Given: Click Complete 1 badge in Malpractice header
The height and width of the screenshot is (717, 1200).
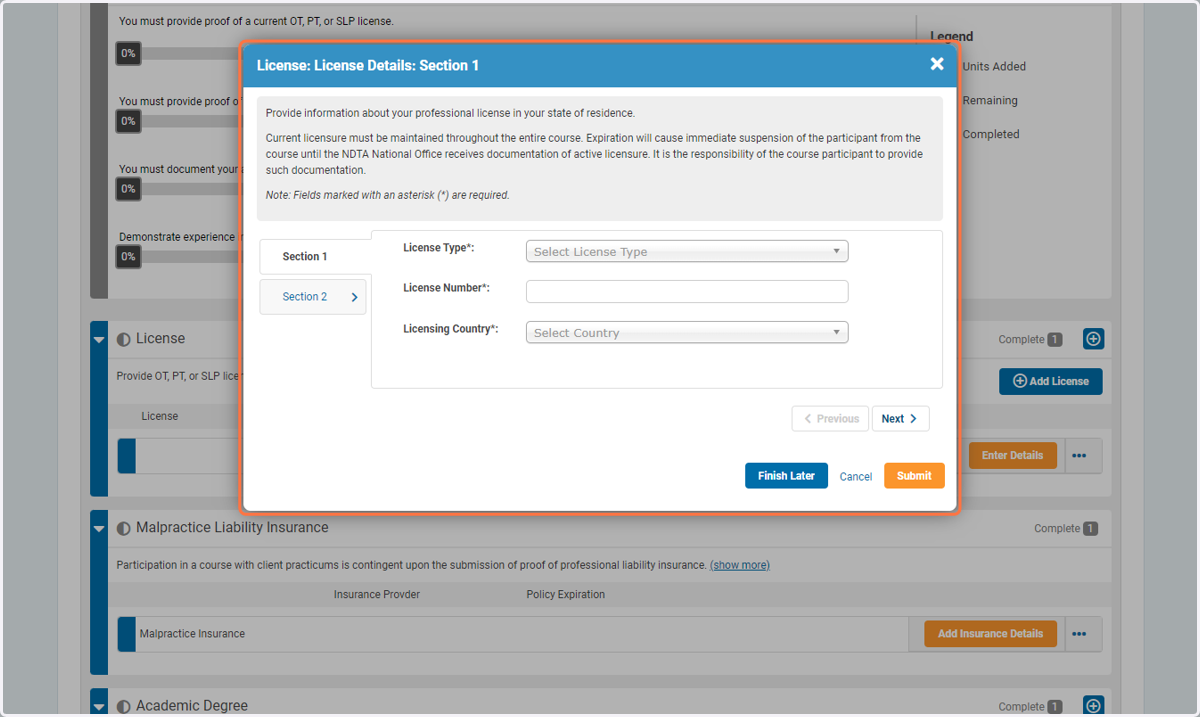Looking at the screenshot, I should 1066,529.
